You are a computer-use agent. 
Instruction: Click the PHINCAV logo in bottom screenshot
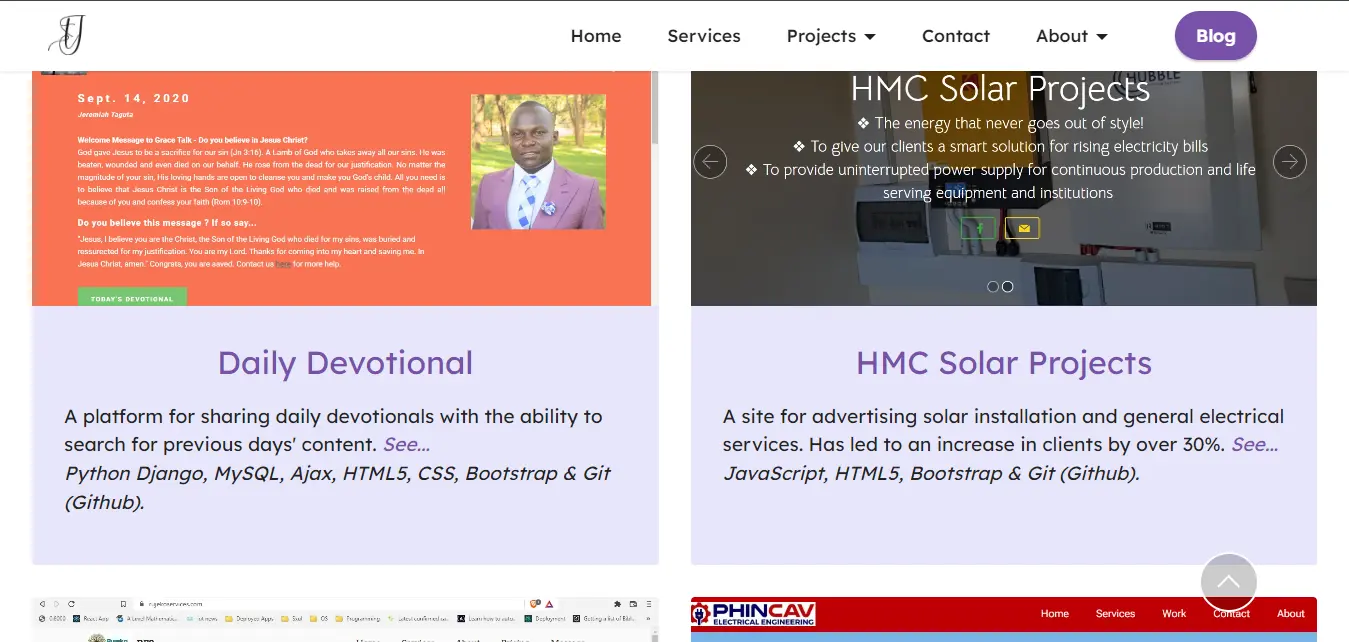753,613
